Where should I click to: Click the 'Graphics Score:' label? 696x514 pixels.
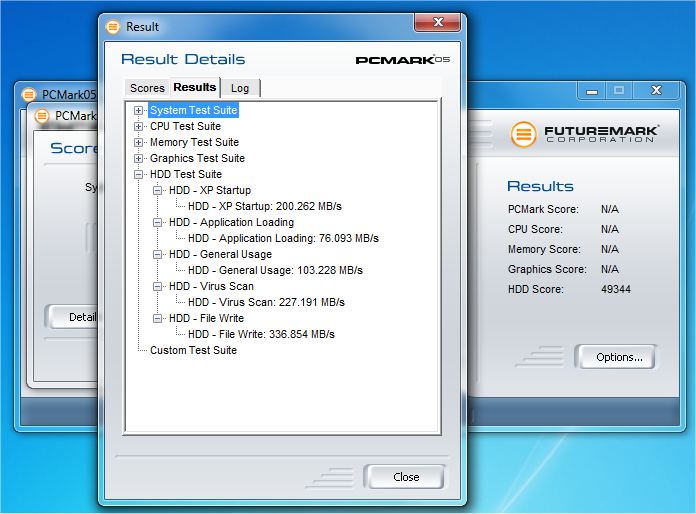pyautogui.click(x=547, y=269)
